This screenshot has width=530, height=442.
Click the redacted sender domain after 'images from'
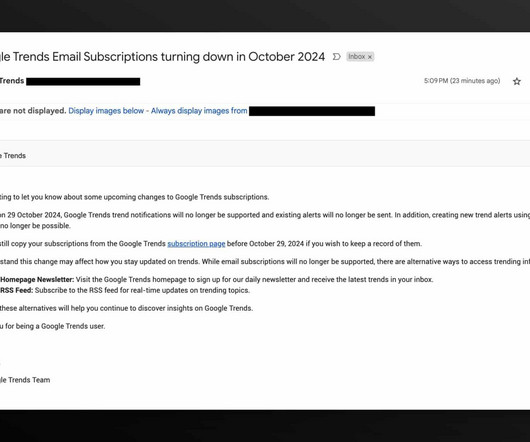point(312,111)
